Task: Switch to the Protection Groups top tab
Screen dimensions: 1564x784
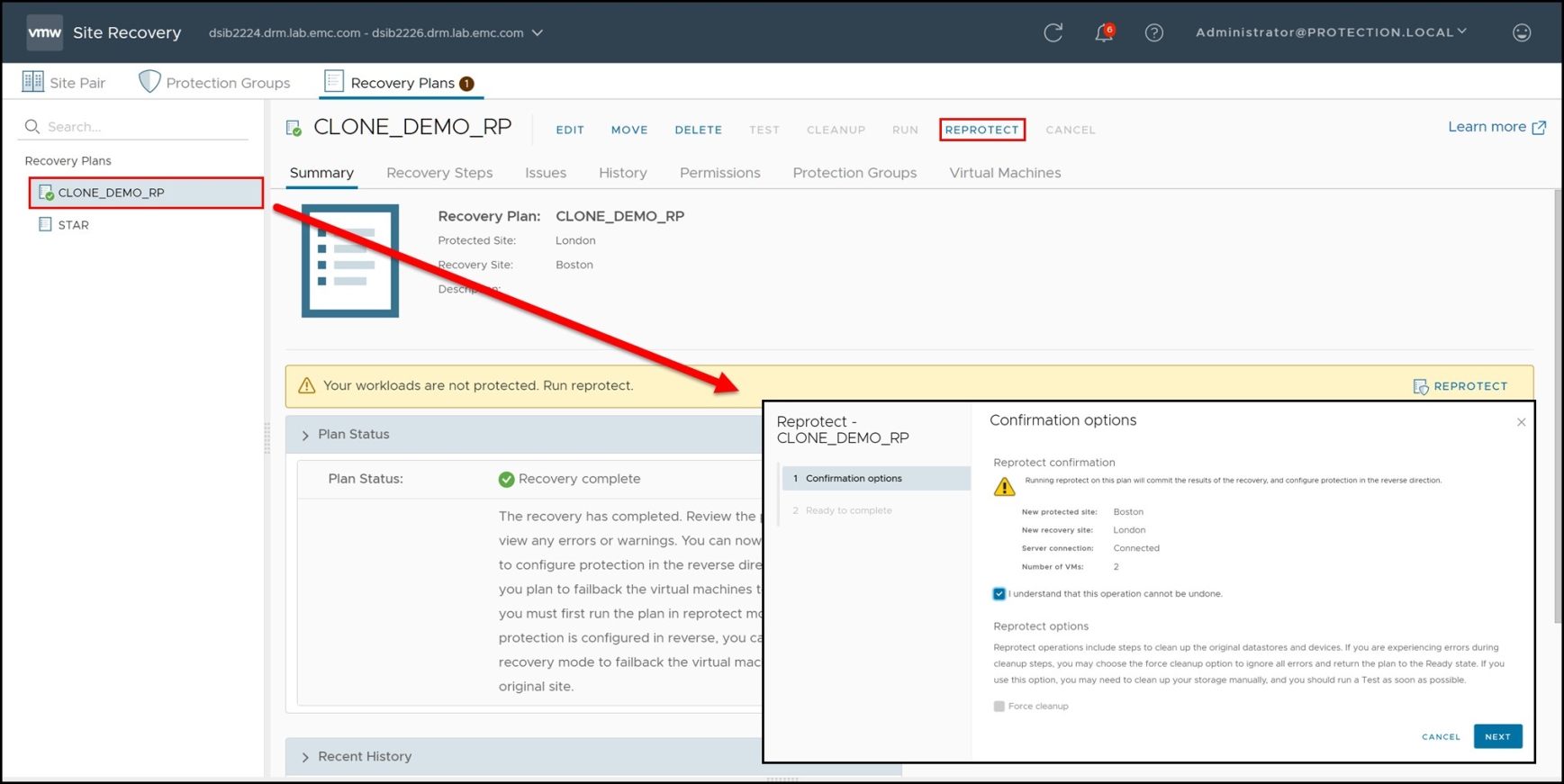Action: coord(215,83)
